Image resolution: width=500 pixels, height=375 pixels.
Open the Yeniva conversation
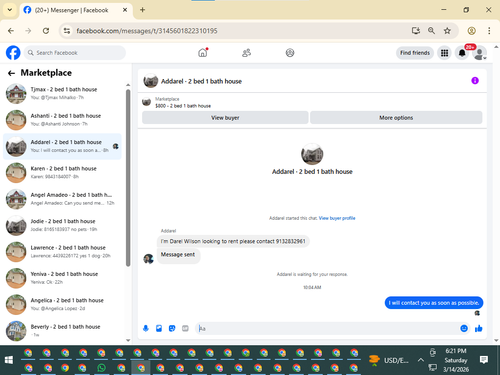pos(62,278)
